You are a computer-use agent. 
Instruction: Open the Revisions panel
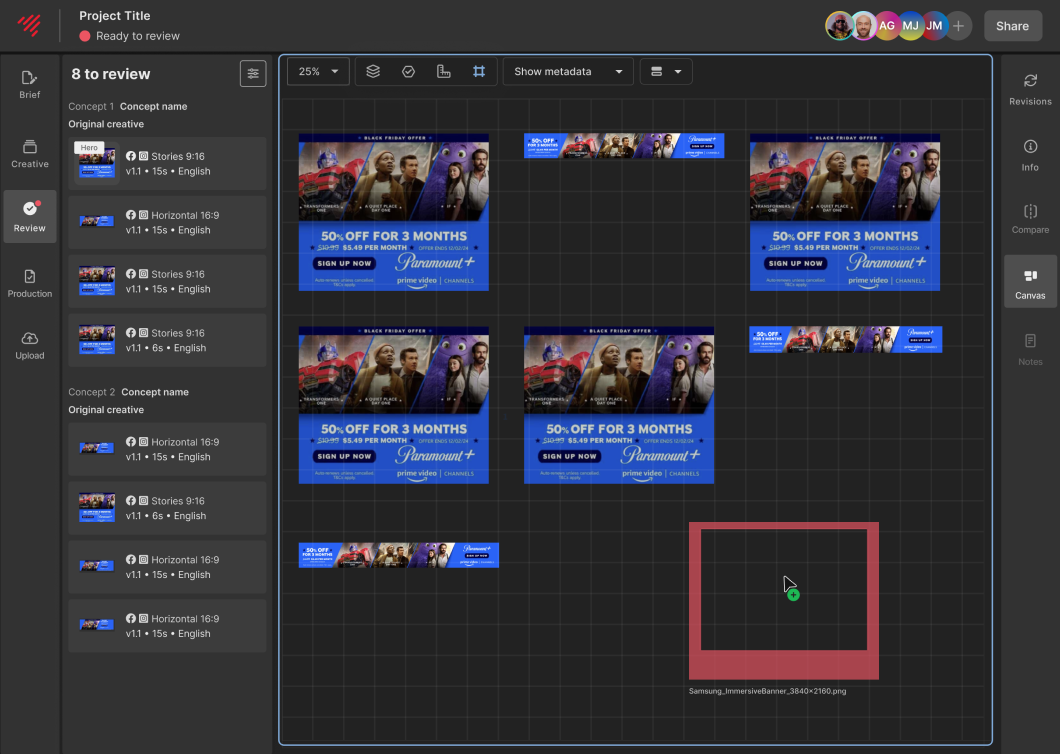1030,89
